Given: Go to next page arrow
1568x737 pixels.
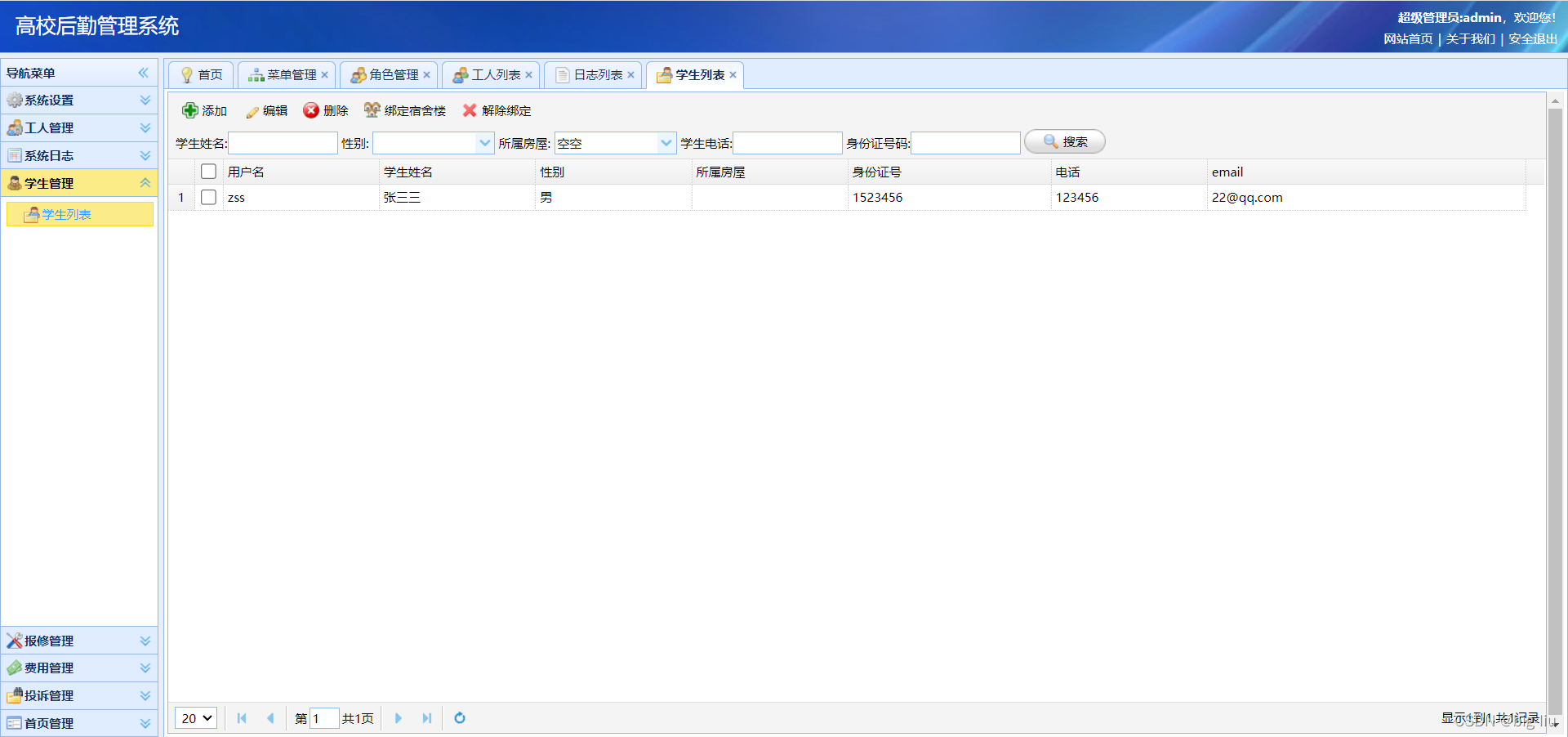Looking at the screenshot, I should pos(399,718).
